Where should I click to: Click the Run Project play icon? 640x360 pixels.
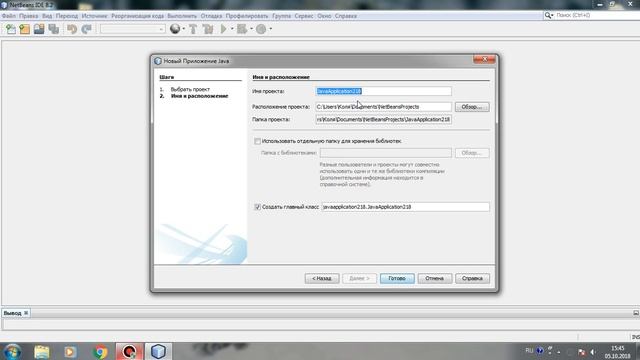[224, 29]
